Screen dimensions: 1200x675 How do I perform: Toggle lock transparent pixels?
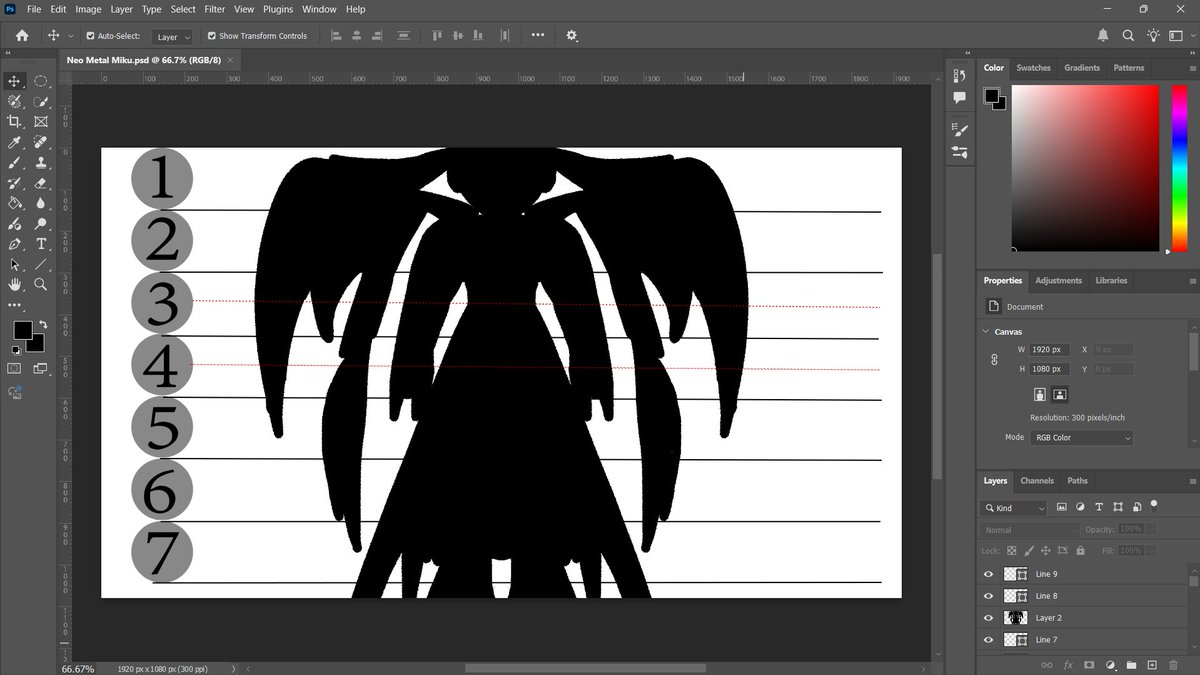(x=1011, y=551)
